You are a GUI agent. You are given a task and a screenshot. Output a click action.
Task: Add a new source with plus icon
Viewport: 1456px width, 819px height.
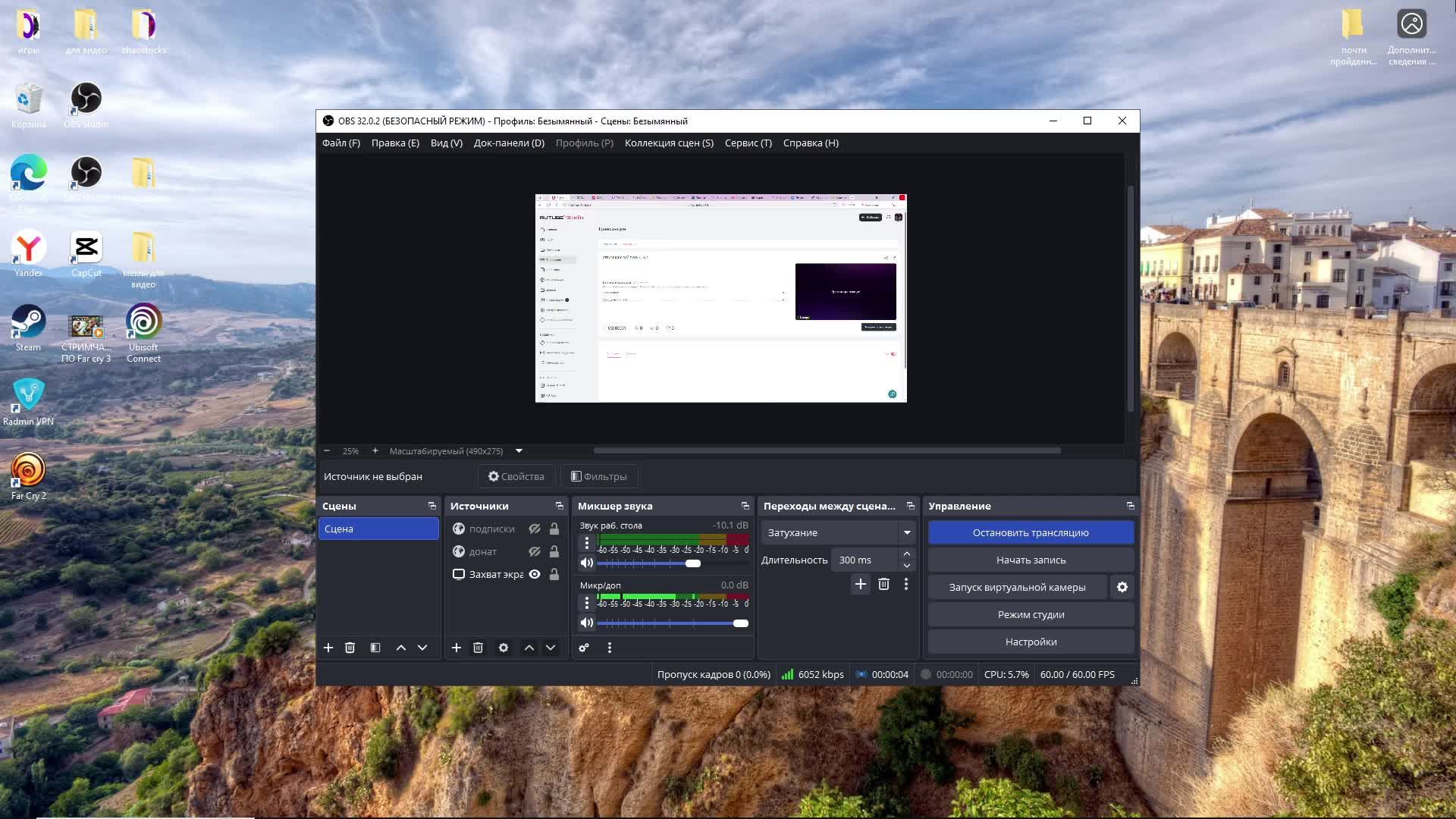coord(456,648)
